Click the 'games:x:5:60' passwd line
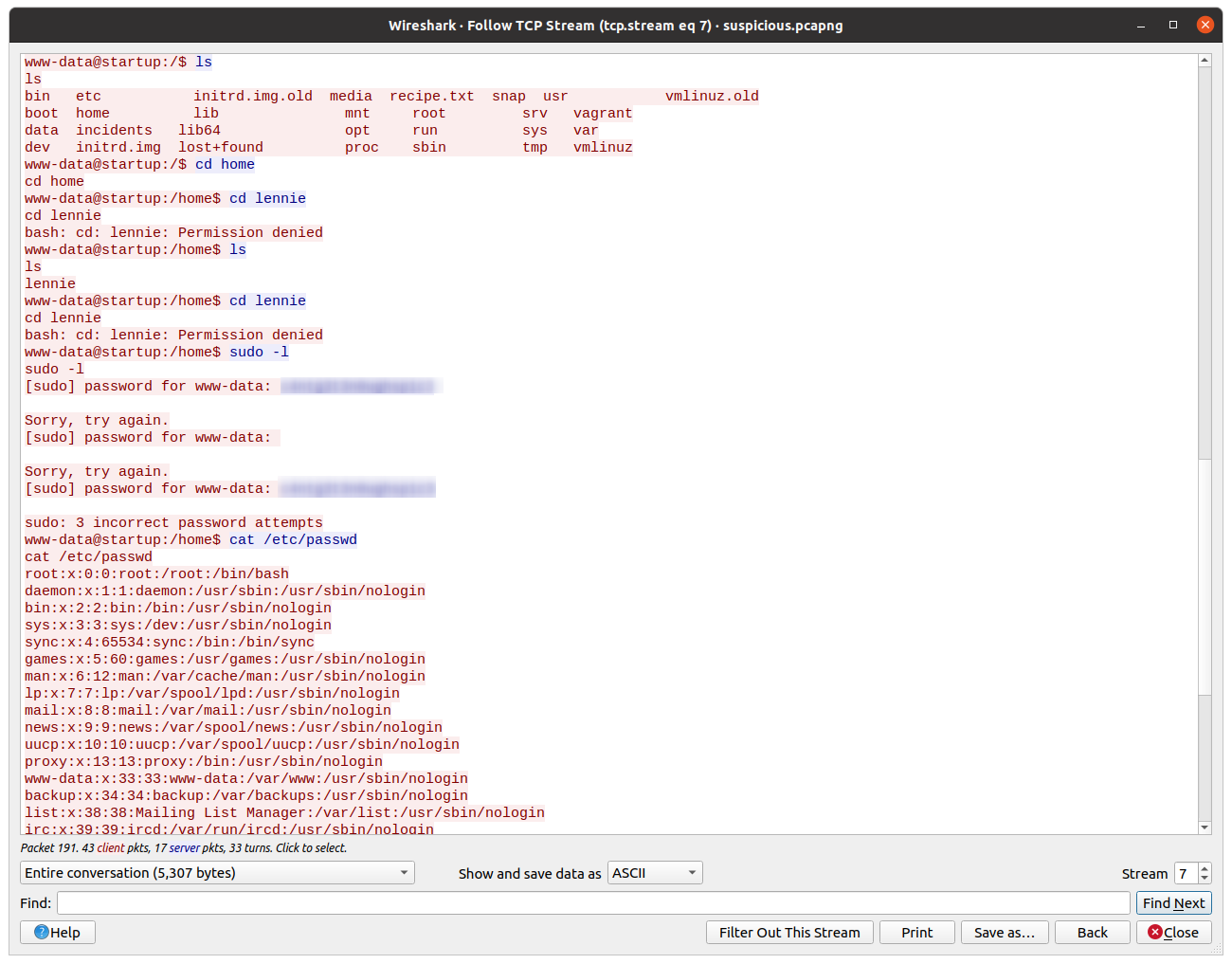The image size is (1232, 964). pos(225,659)
